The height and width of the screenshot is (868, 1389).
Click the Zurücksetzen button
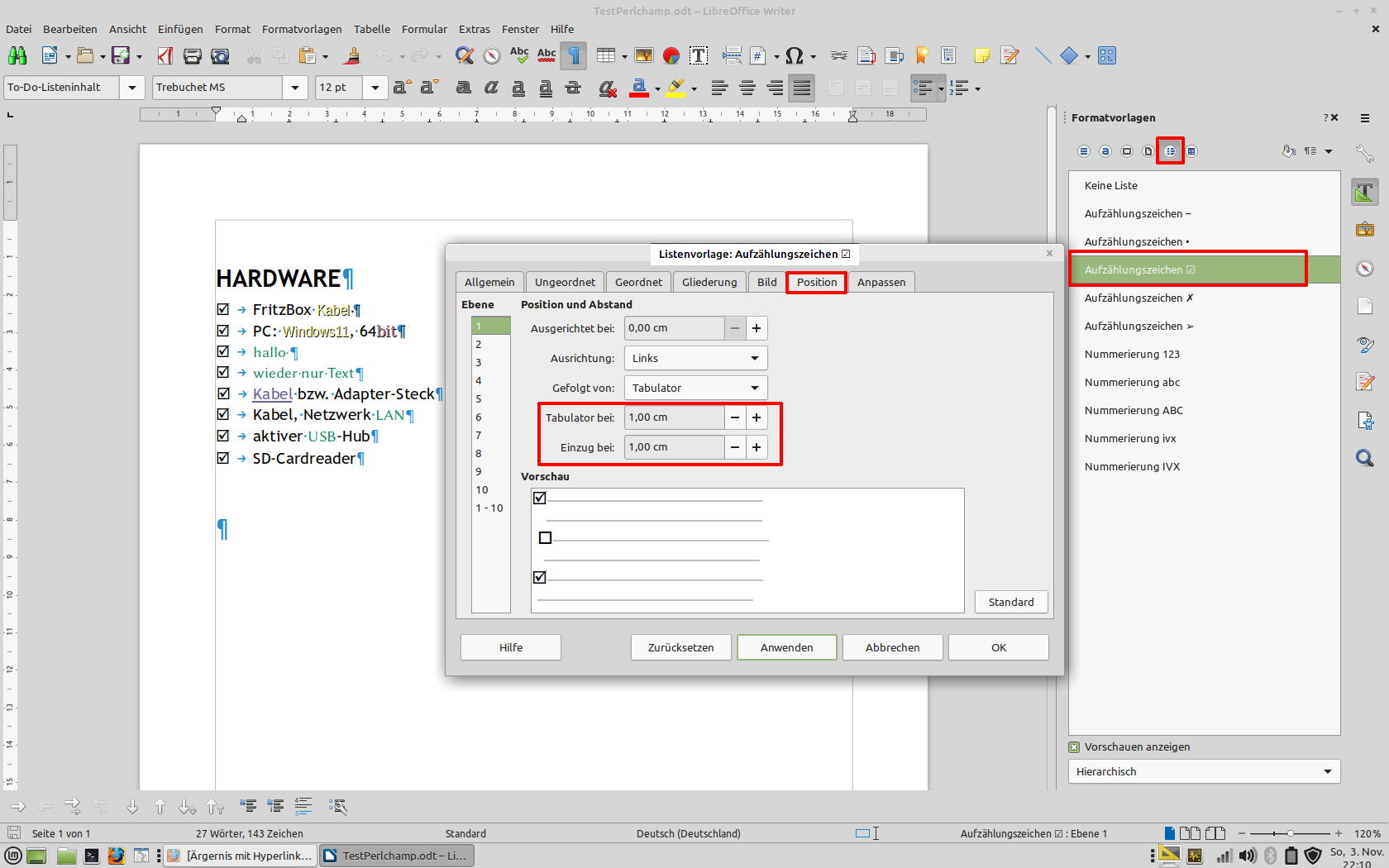point(681,647)
